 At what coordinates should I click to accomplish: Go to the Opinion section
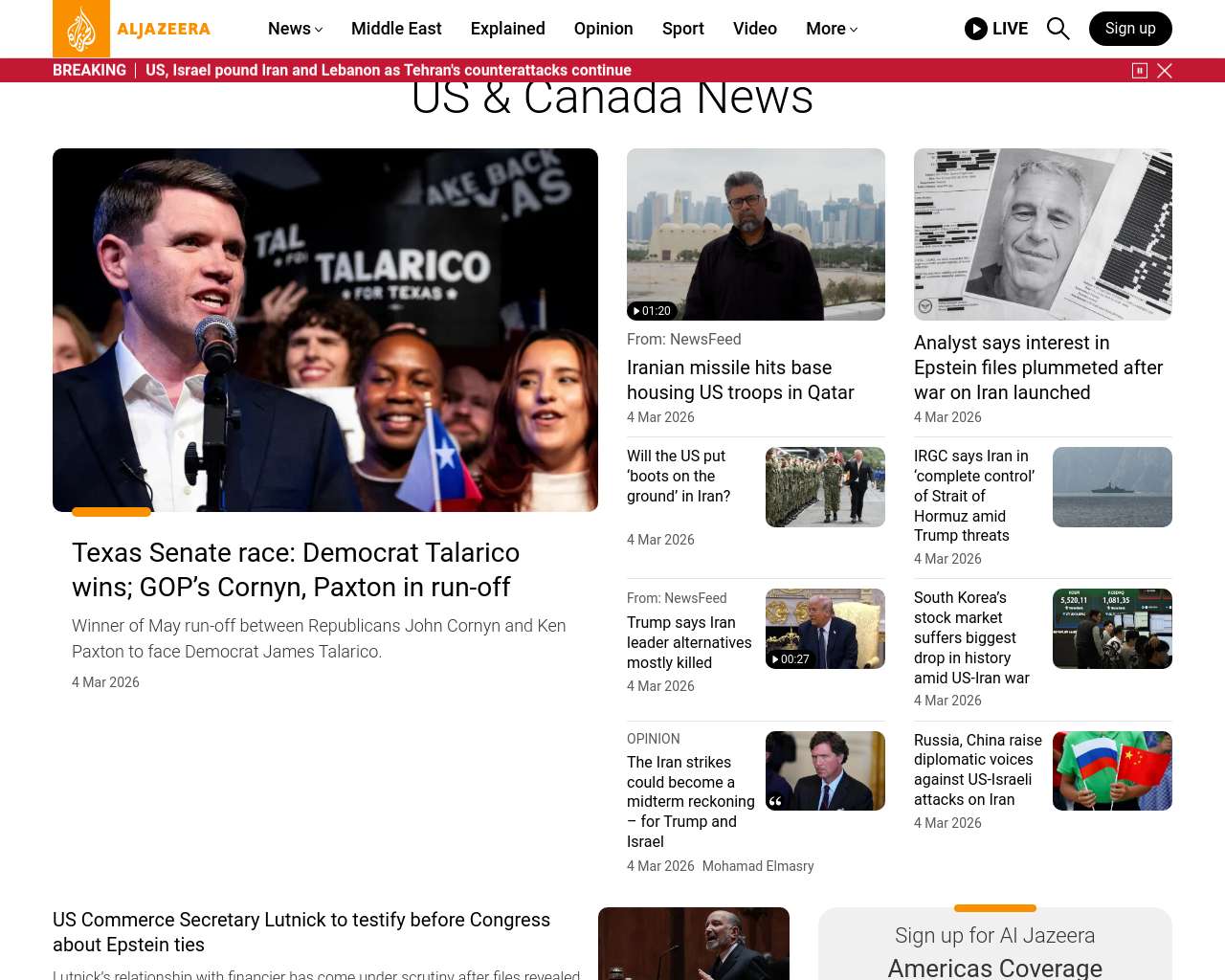click(x=603, y=29)
